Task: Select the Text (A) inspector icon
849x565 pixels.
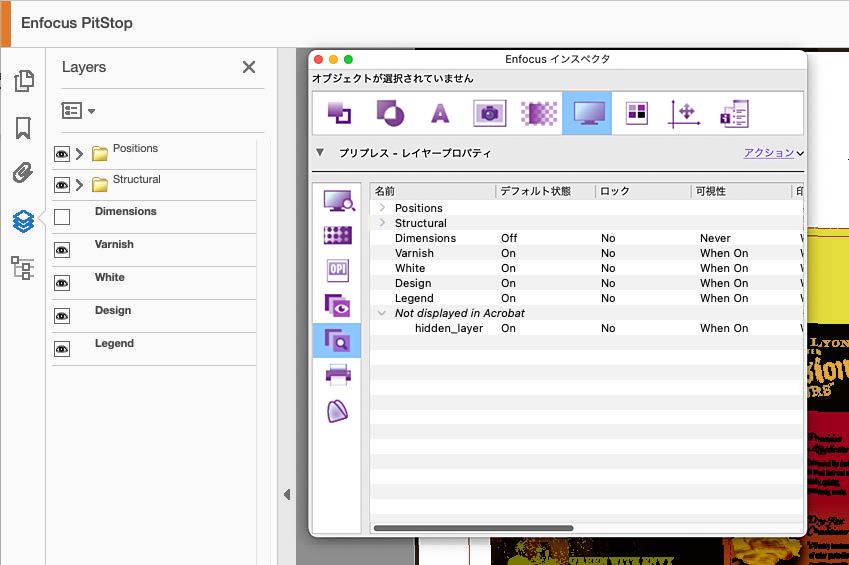Action: click(x=440, y=113)
